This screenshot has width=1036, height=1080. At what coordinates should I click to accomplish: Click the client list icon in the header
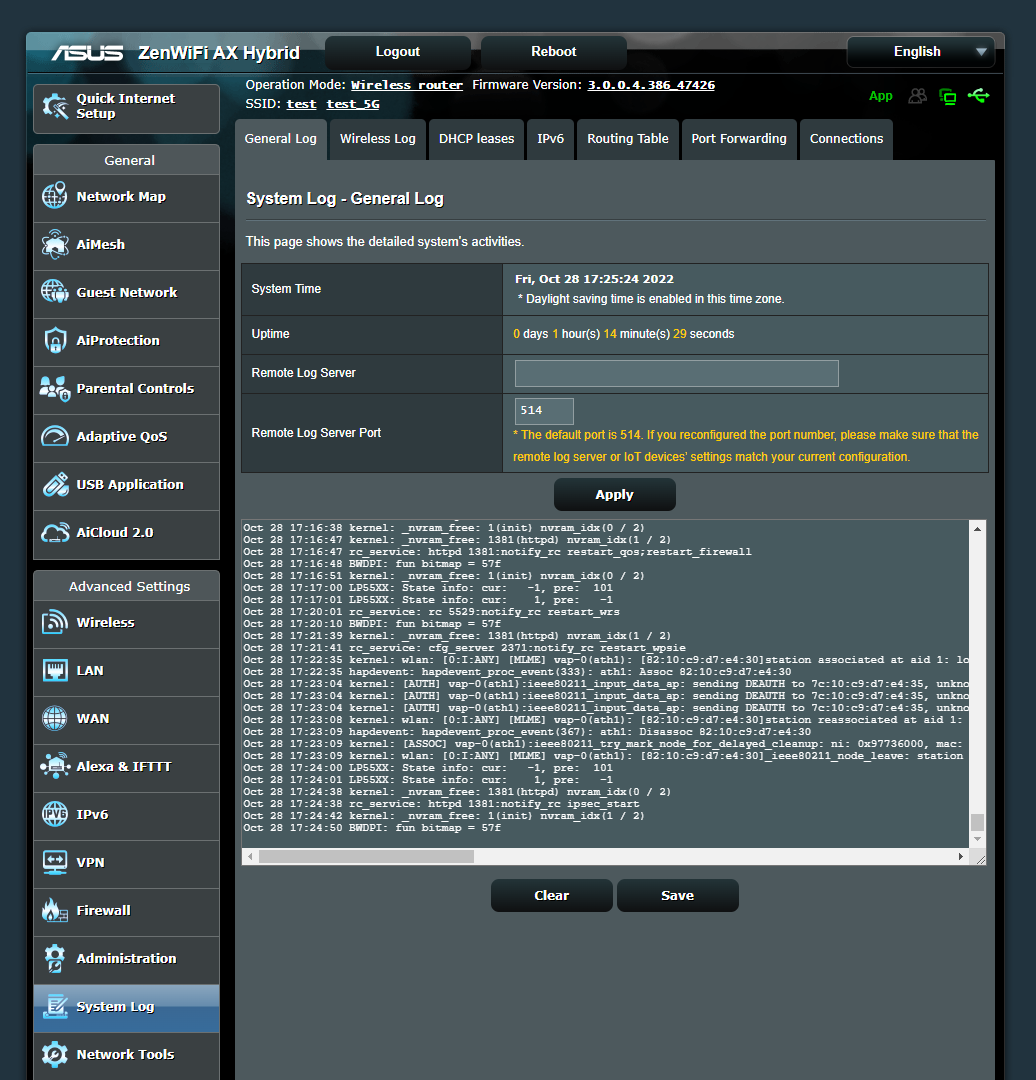(x=918, y=96)
